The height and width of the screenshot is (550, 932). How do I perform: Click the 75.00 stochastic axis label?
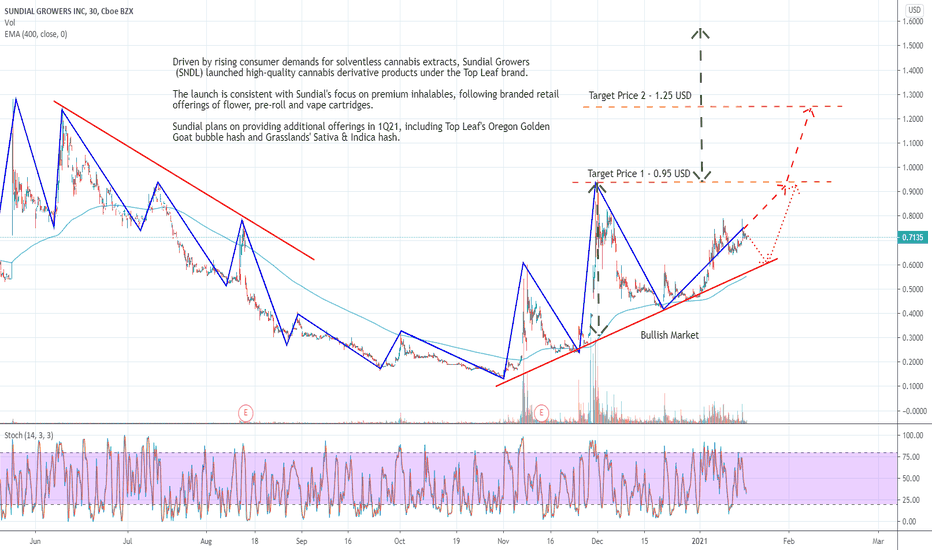(911, 457)
